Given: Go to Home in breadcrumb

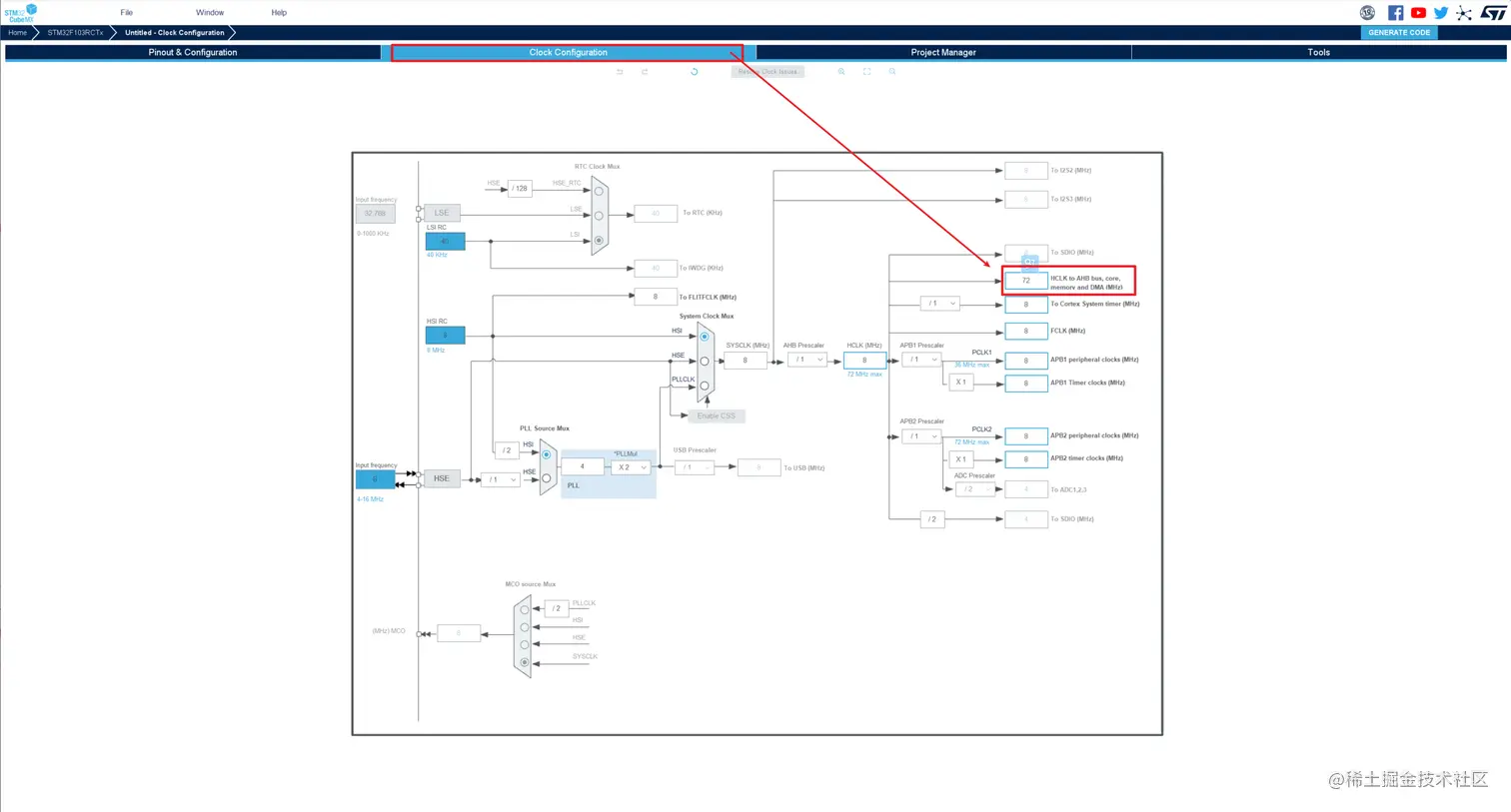Looking at the screenshot, I should pos(18,33).
